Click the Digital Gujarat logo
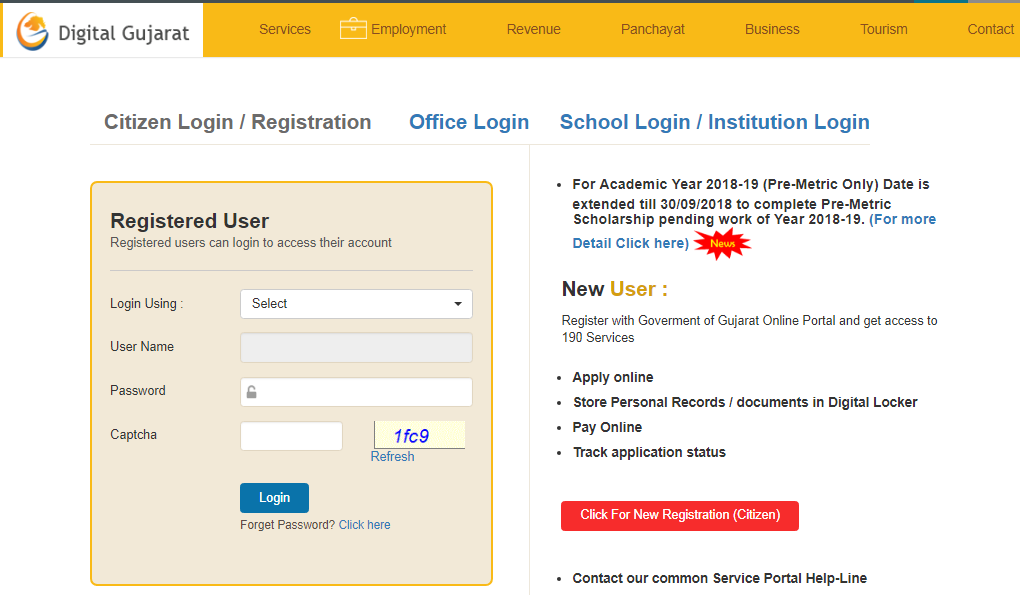This screenshot has height=595, width=1020. point(100,30)
